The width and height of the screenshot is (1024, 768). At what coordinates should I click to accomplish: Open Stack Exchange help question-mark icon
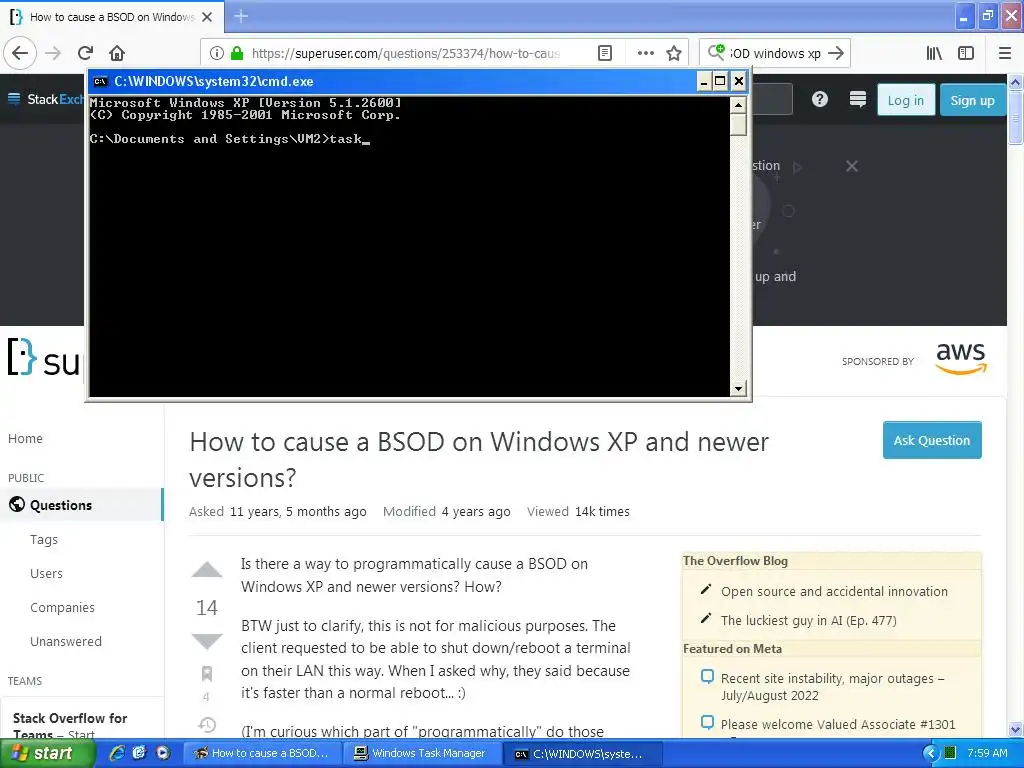point(820,99)
